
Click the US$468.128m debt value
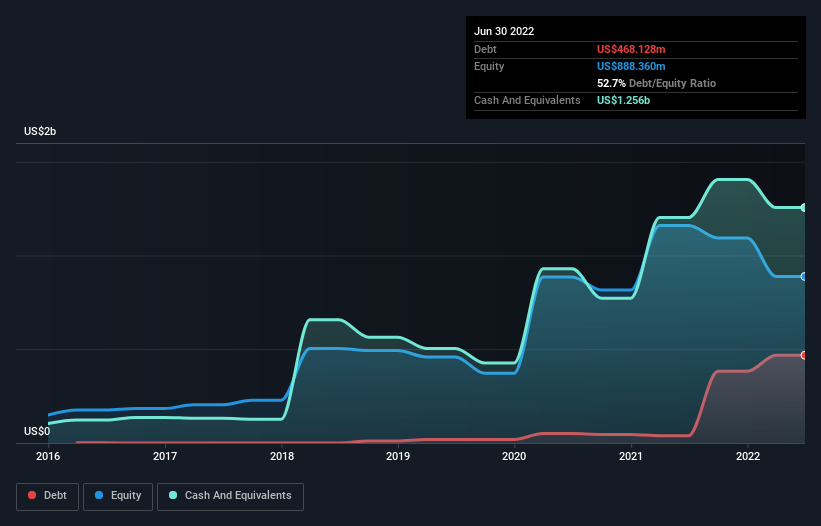click(x=631, y=49)
